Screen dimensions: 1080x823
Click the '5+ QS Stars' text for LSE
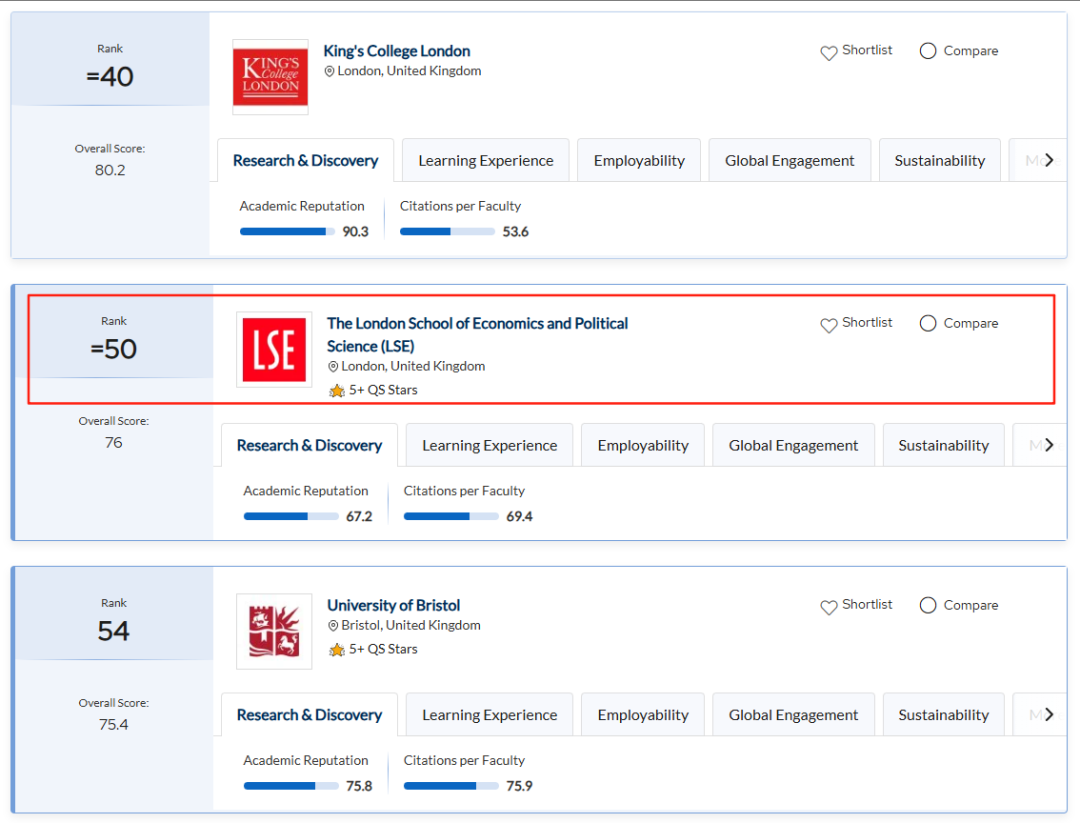(x=383, y=390)
